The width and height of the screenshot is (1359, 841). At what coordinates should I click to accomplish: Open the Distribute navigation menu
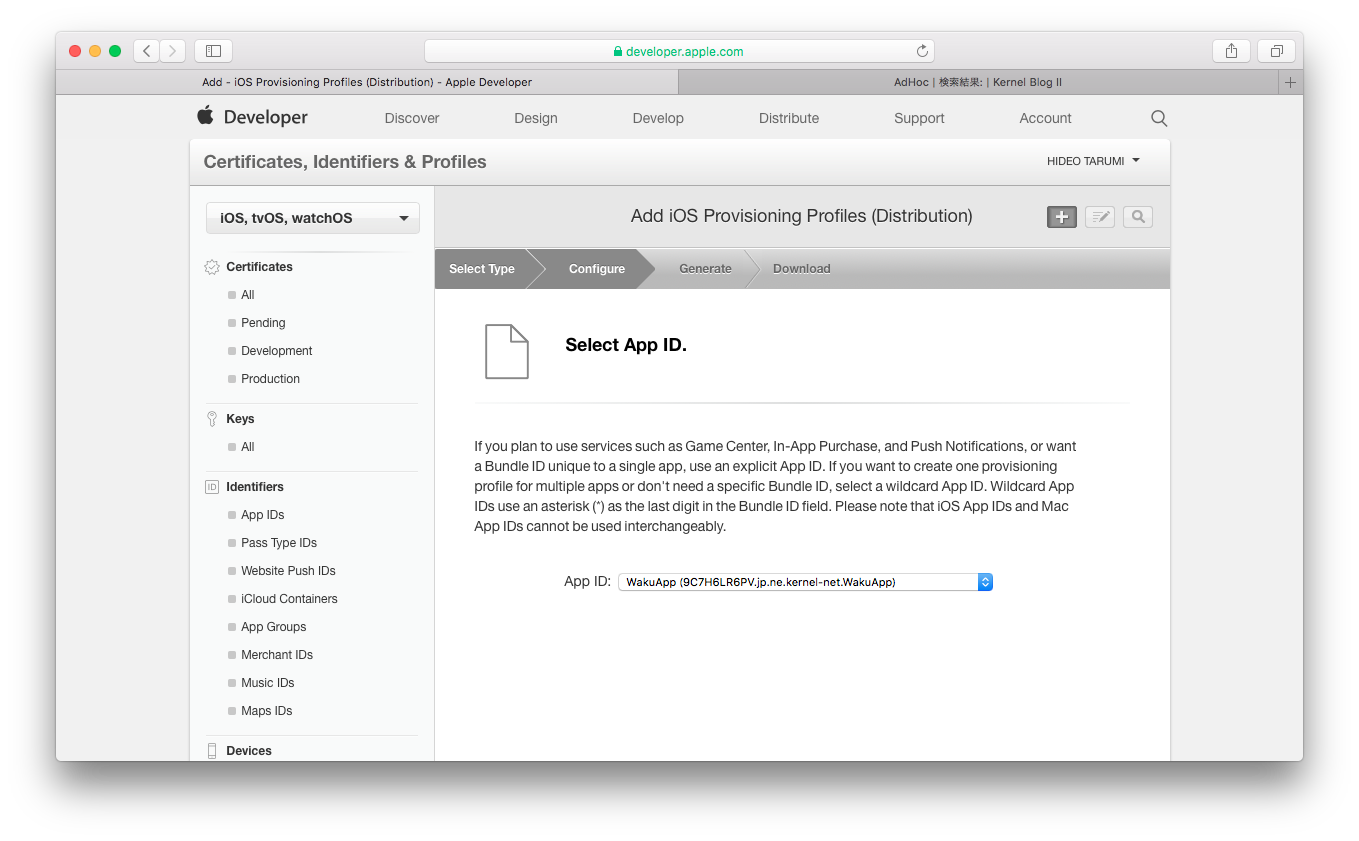[788, 118]
